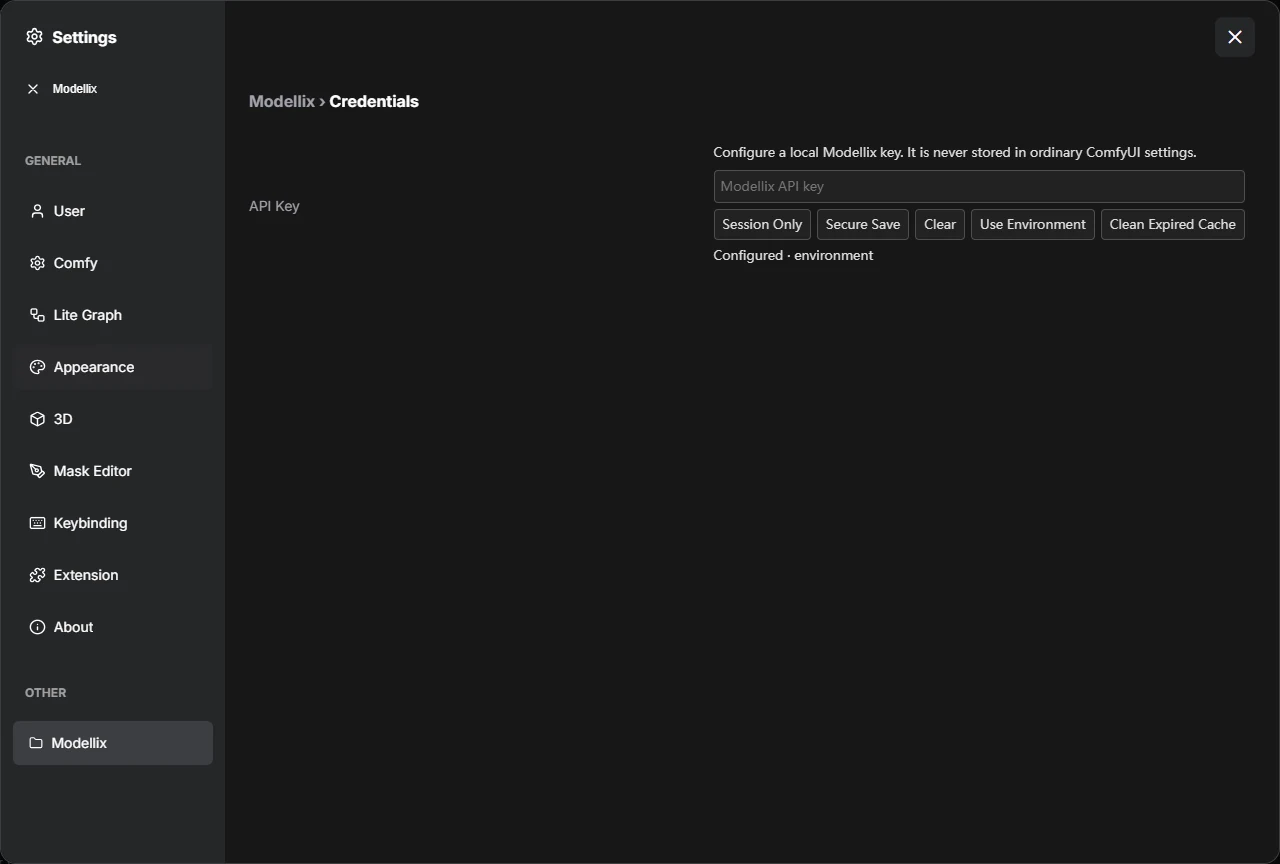Click the Keybinding keyboard icon
1280x864 pixels.
(x=37, y=523)
